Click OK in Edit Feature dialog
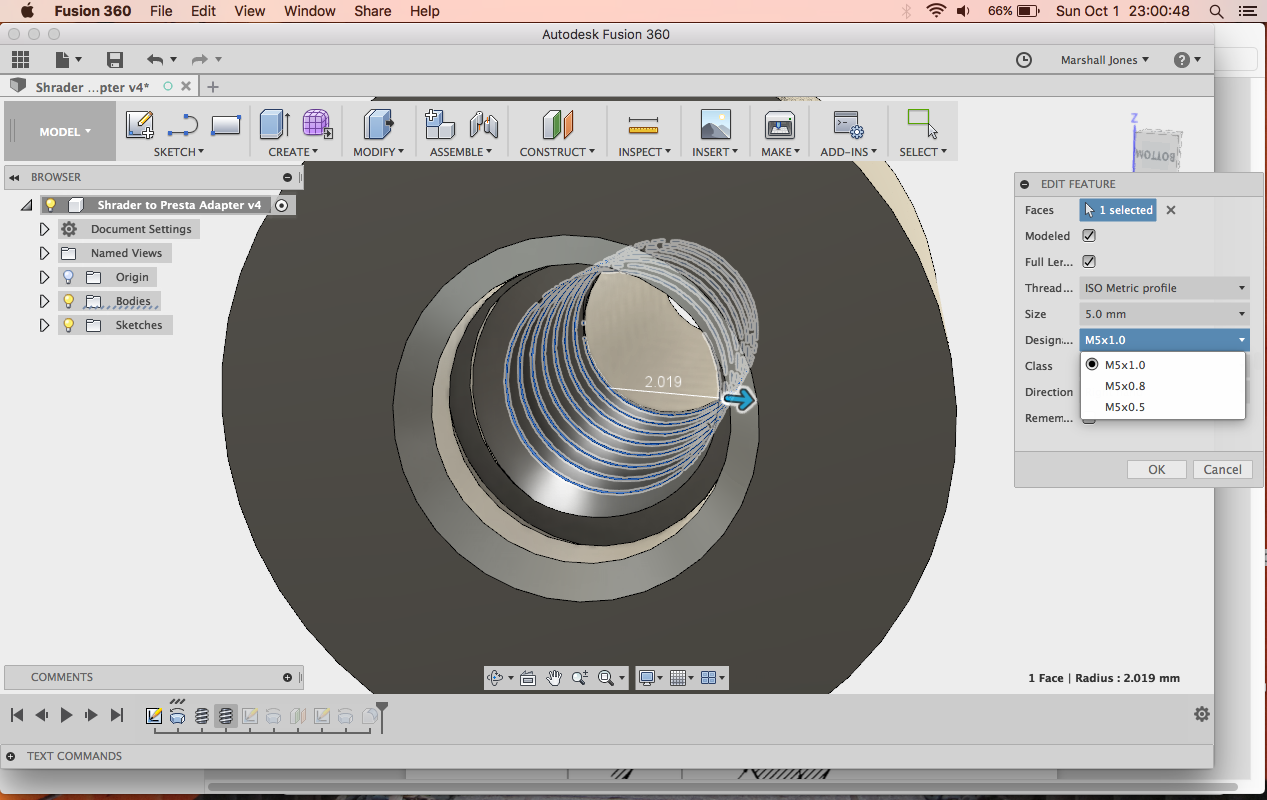The height and width of the screenshot is (800, 1267). point(1156,469)
